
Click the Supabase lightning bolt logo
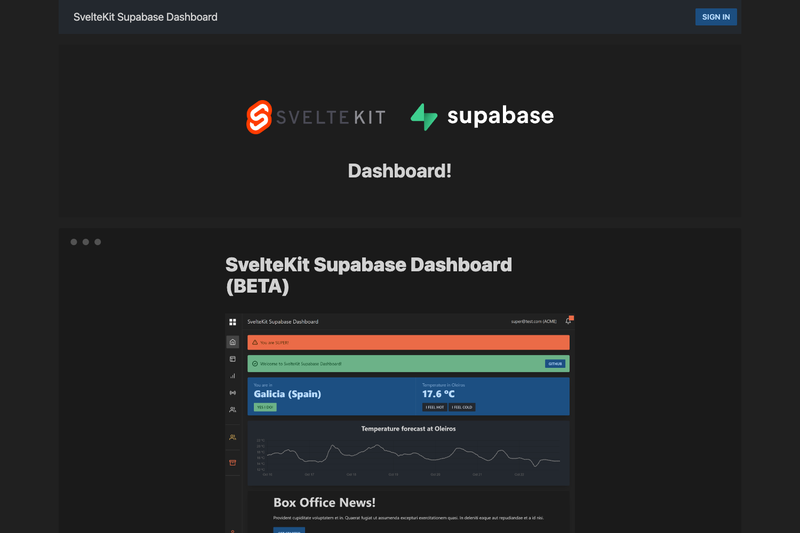pos(424,117)
